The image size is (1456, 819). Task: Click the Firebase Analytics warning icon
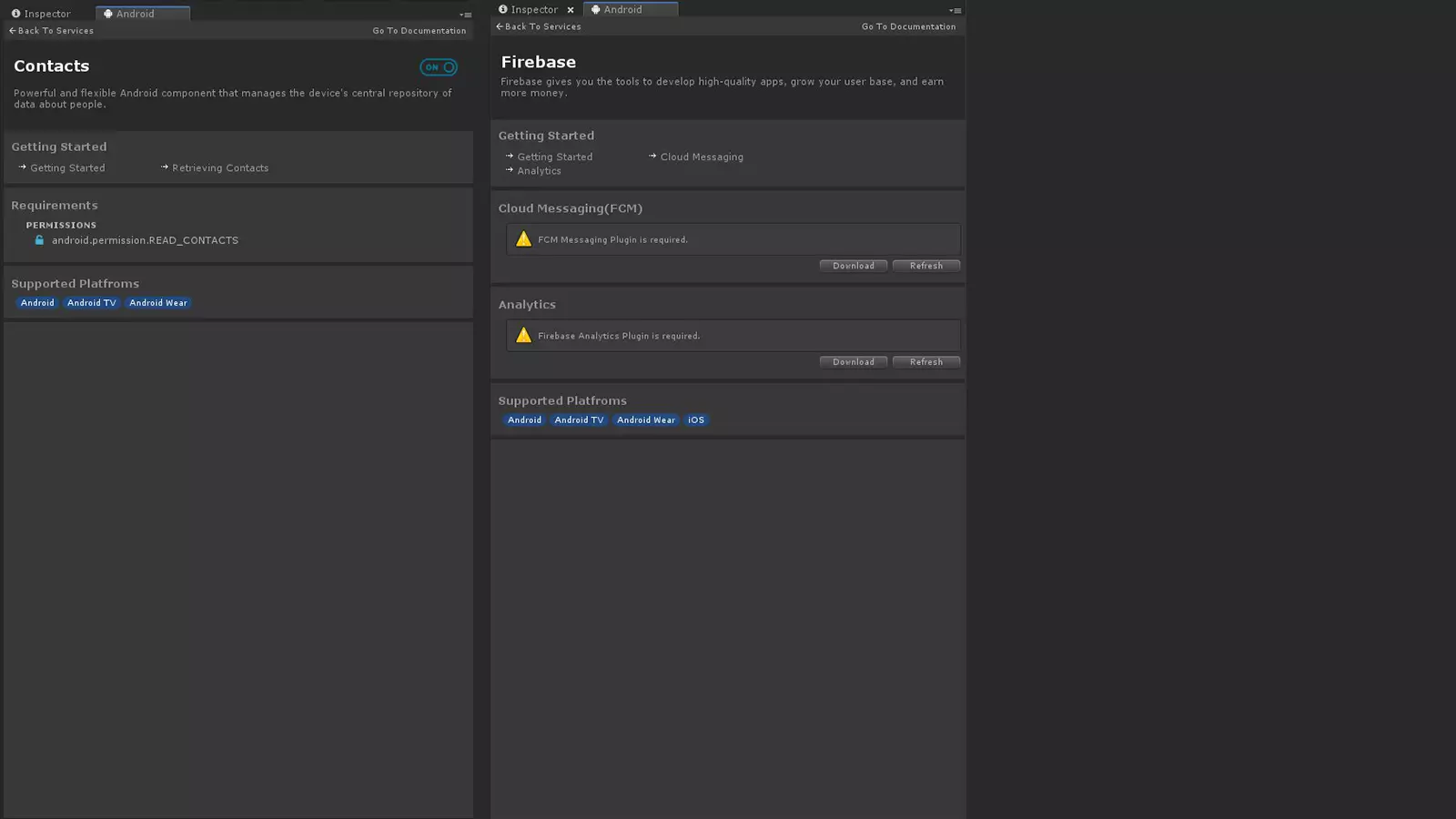523,336
